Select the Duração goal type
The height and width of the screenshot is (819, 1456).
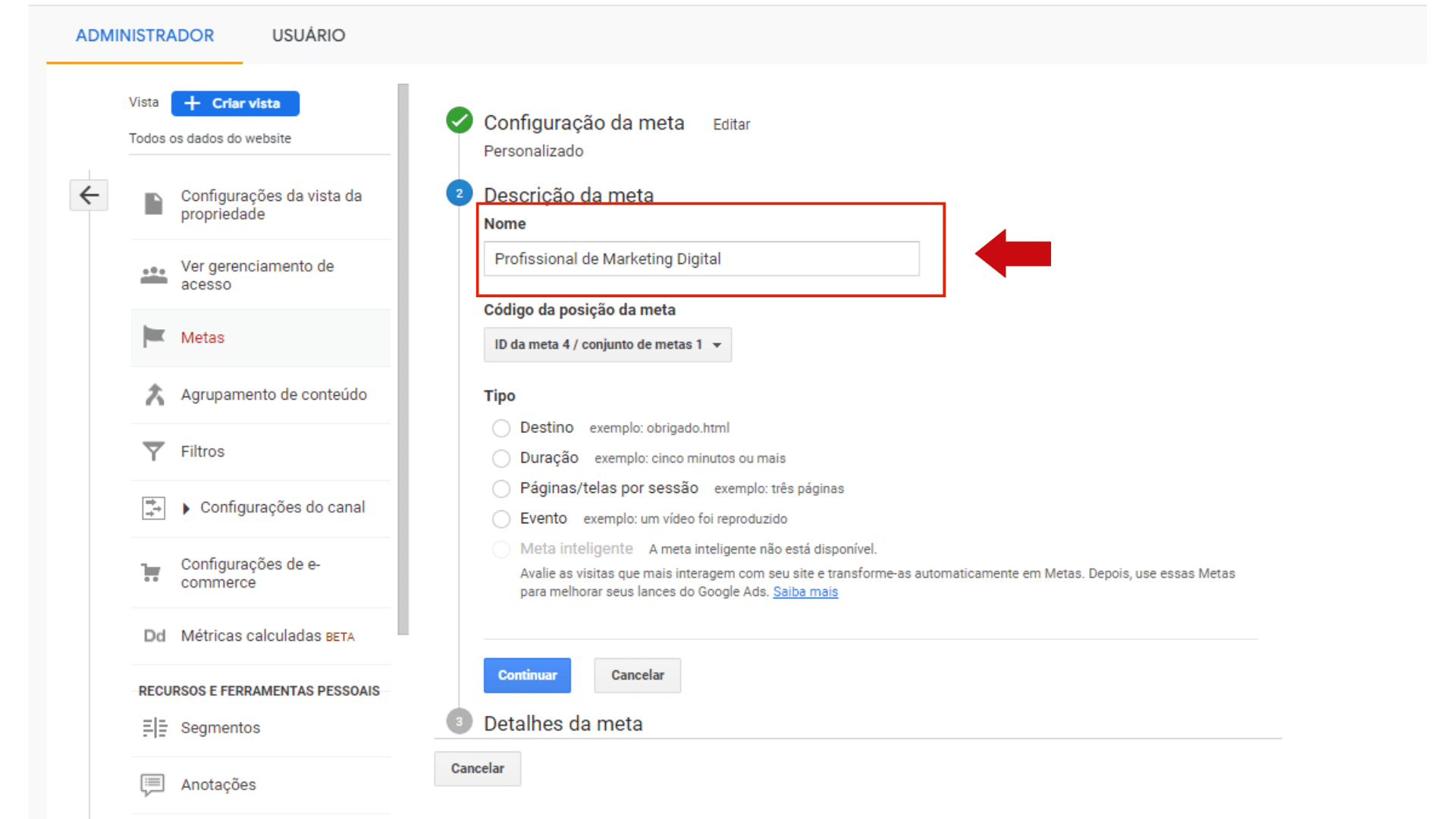(501, 459)
